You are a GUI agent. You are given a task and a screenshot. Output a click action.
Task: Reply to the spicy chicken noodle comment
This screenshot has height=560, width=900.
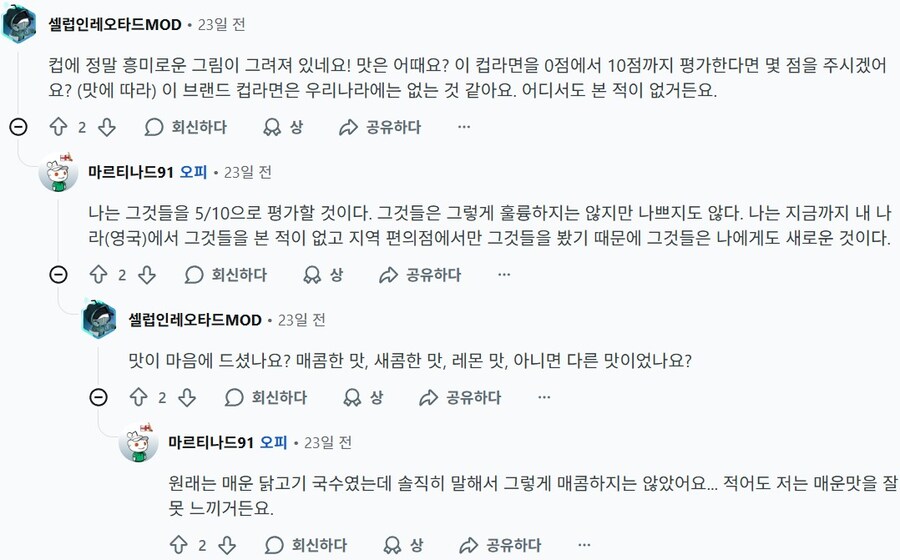pos(305,545)
